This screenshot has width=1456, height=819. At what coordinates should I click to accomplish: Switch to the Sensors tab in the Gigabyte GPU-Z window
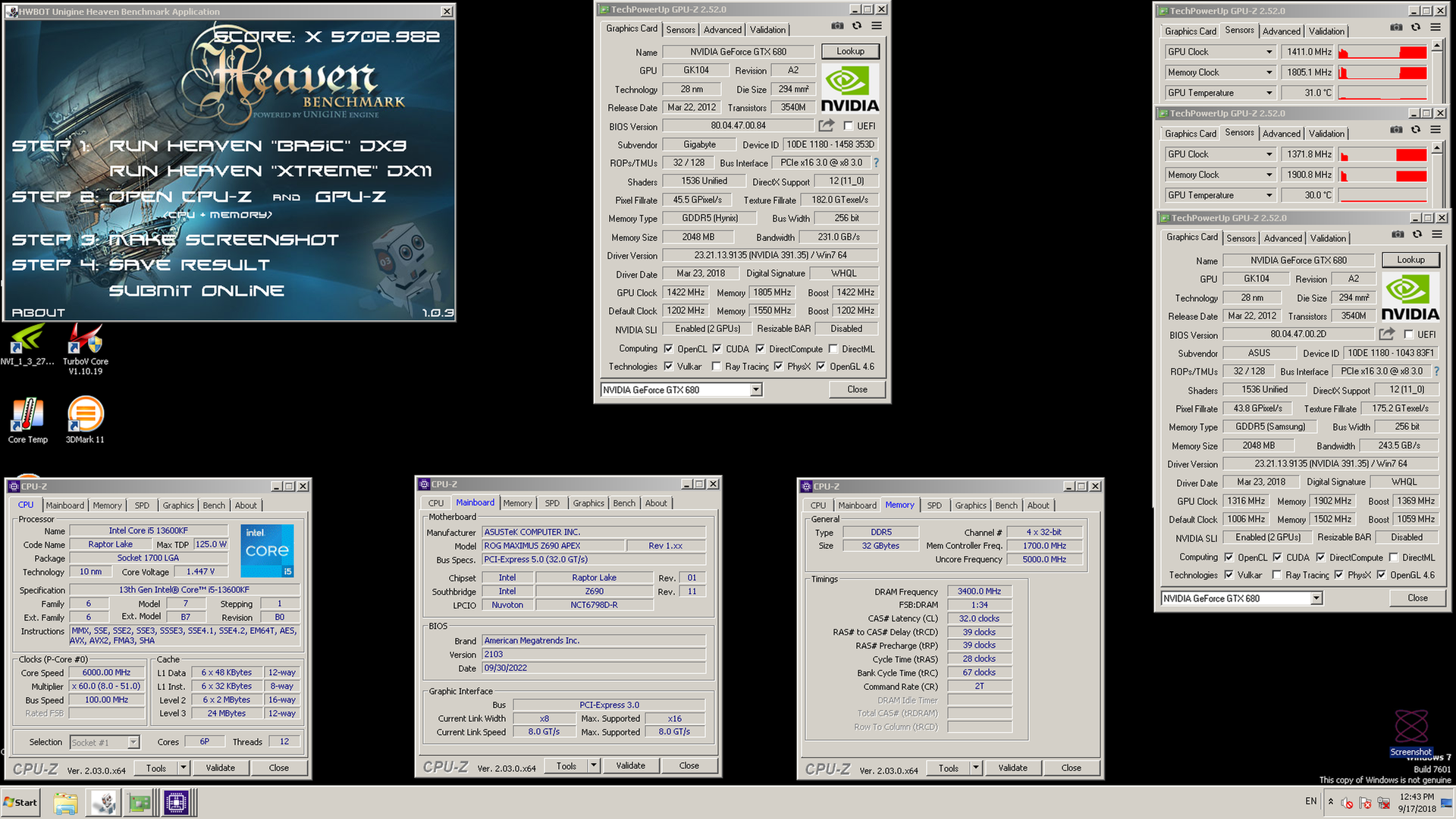click(x=680, y=30)
